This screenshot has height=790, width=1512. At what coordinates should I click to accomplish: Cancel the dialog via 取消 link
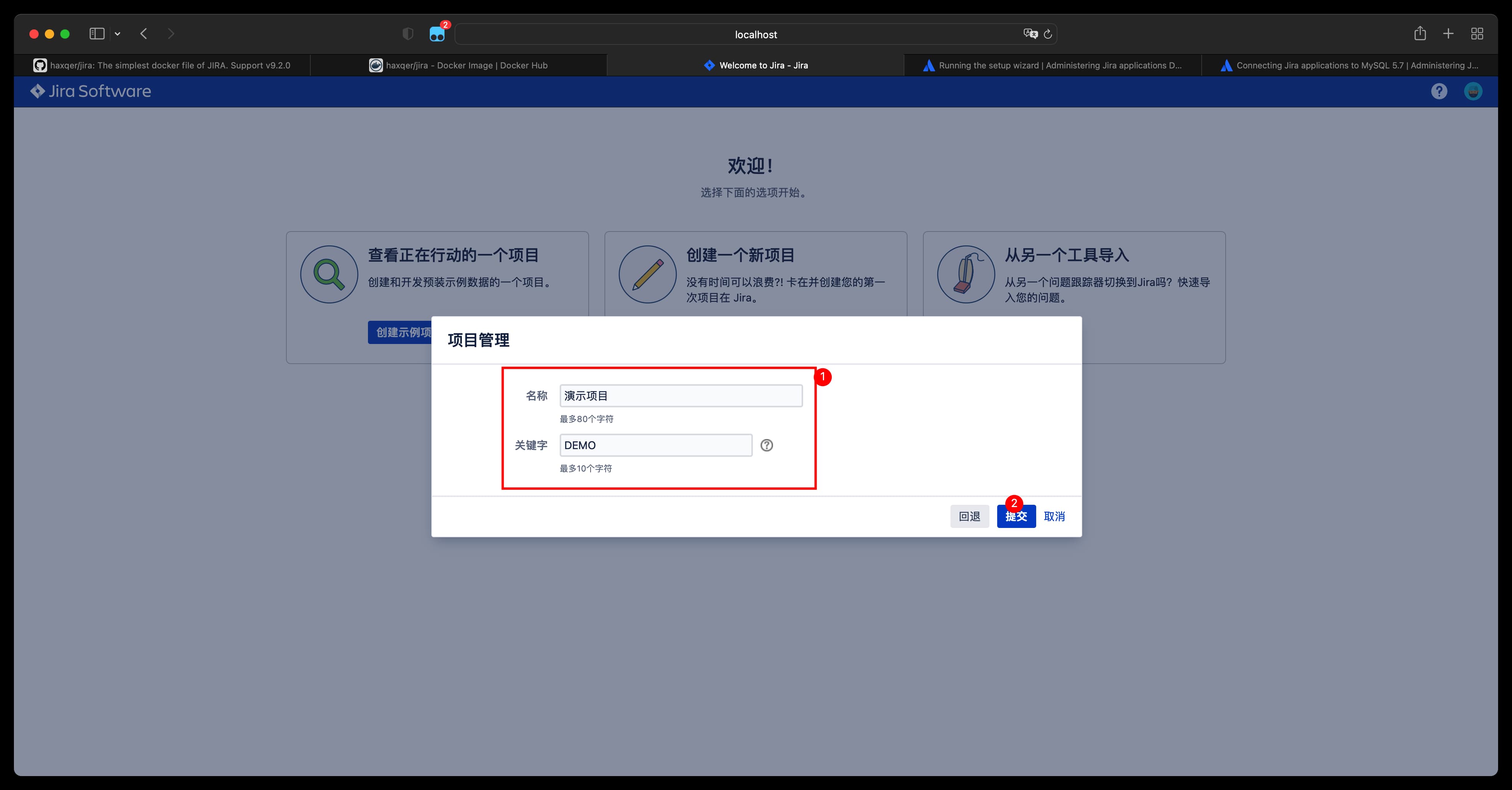[1054, 516]
